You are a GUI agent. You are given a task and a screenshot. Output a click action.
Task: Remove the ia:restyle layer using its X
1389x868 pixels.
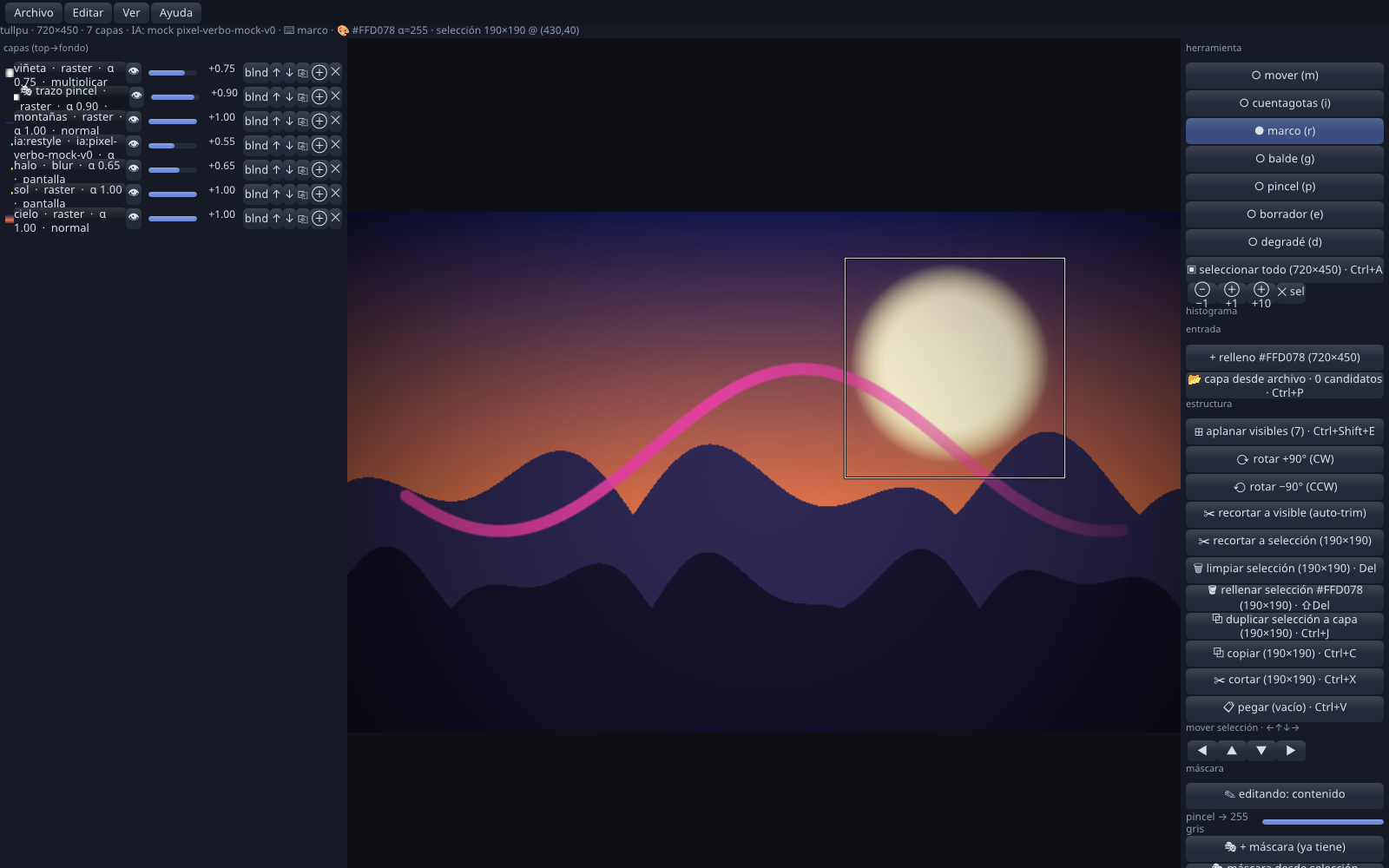(335, 145)
